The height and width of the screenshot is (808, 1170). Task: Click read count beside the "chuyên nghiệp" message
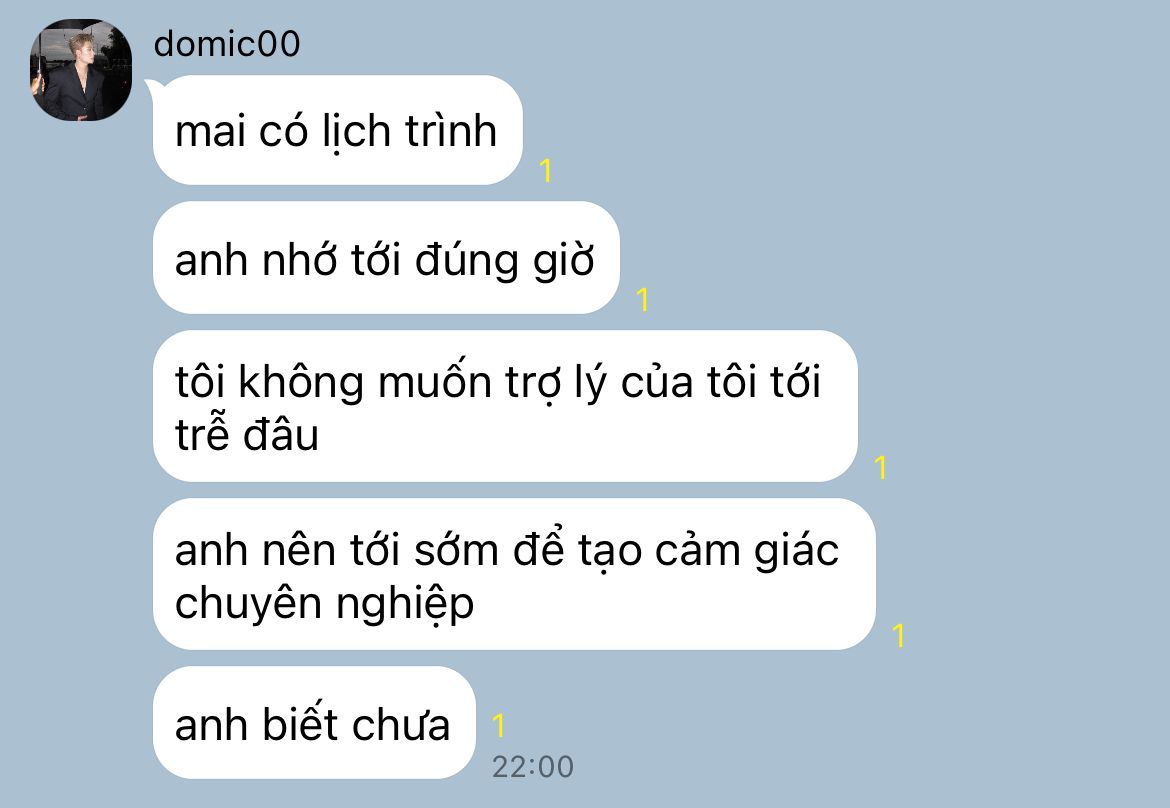click(x=898, y=636)
